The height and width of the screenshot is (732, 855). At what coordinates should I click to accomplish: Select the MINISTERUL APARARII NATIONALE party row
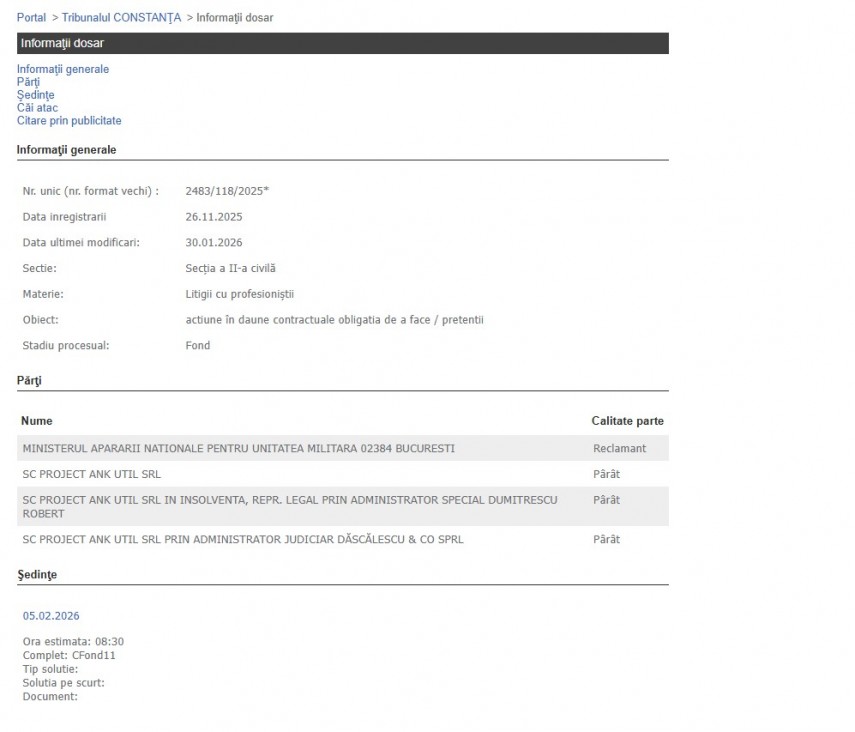tap(238, 449)
